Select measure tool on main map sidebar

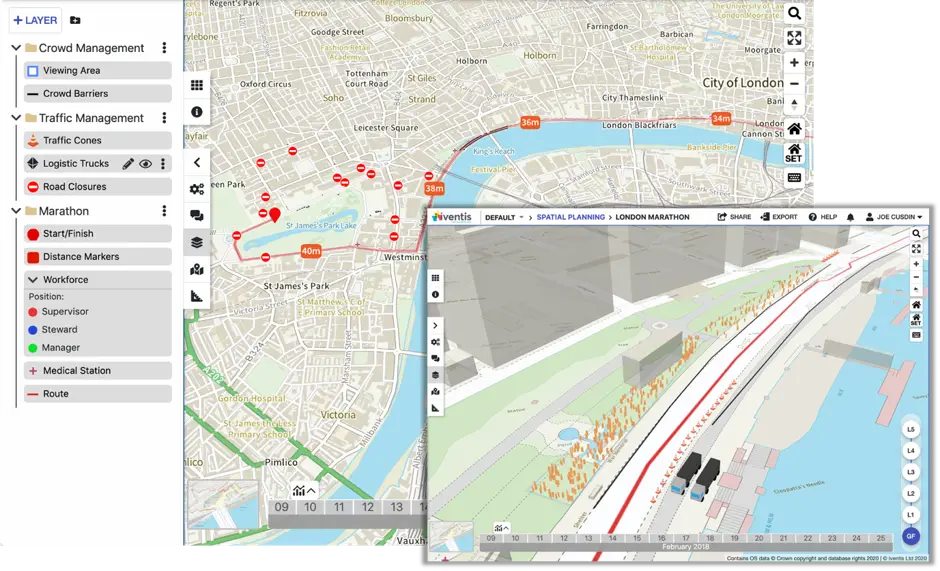(197, 296)
